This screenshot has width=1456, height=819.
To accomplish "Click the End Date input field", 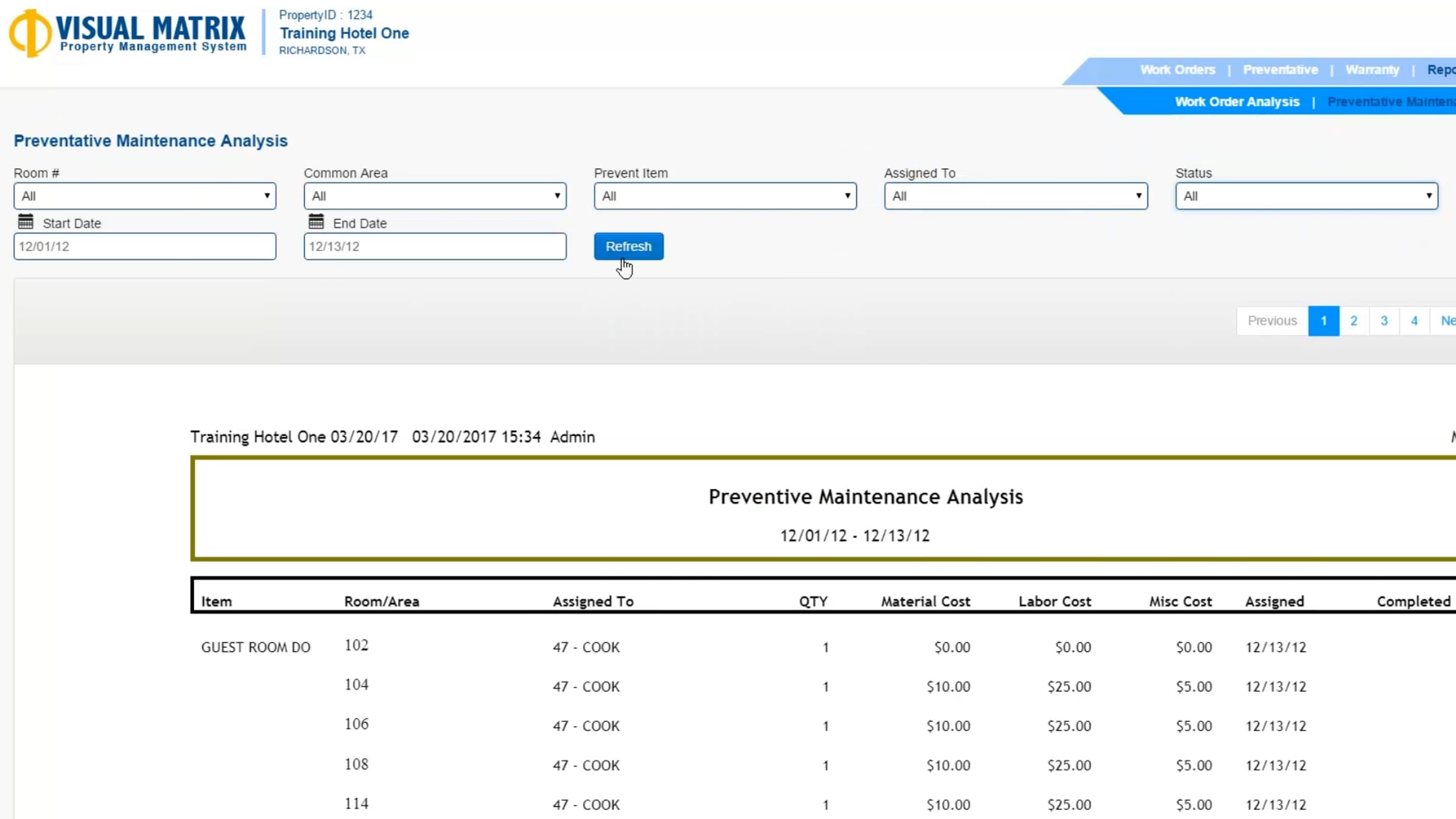I will tap(435, 246).
